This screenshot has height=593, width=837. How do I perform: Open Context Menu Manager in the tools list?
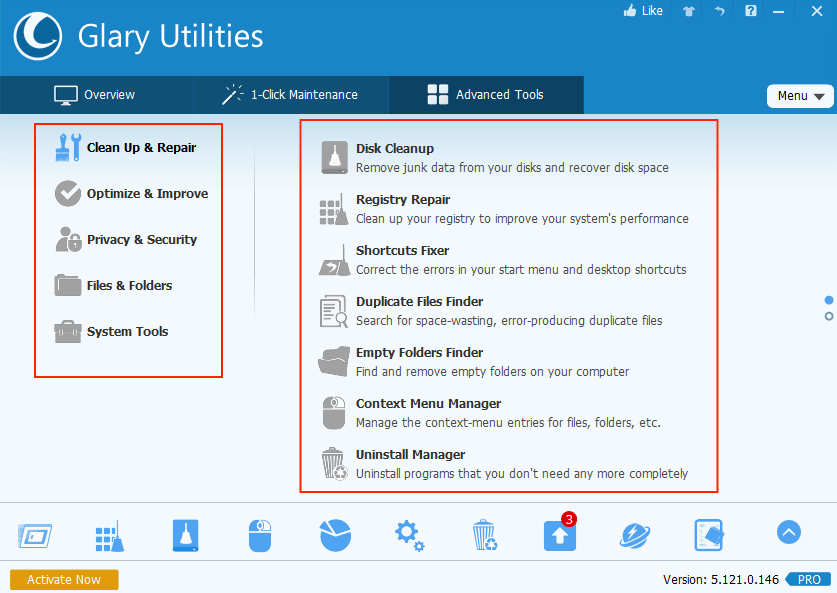(490, 413)
